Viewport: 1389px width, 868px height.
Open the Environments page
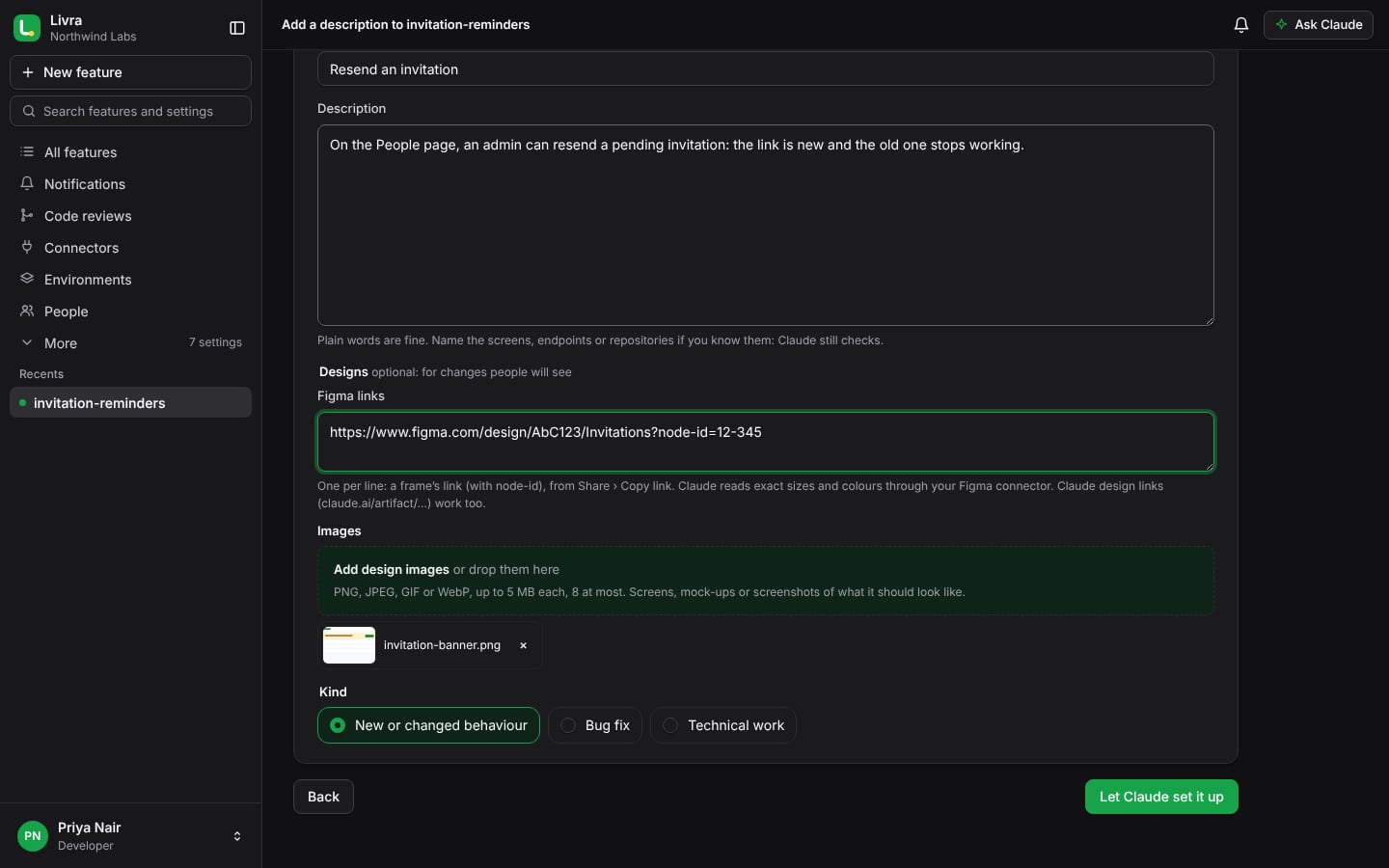coord(130,280)
